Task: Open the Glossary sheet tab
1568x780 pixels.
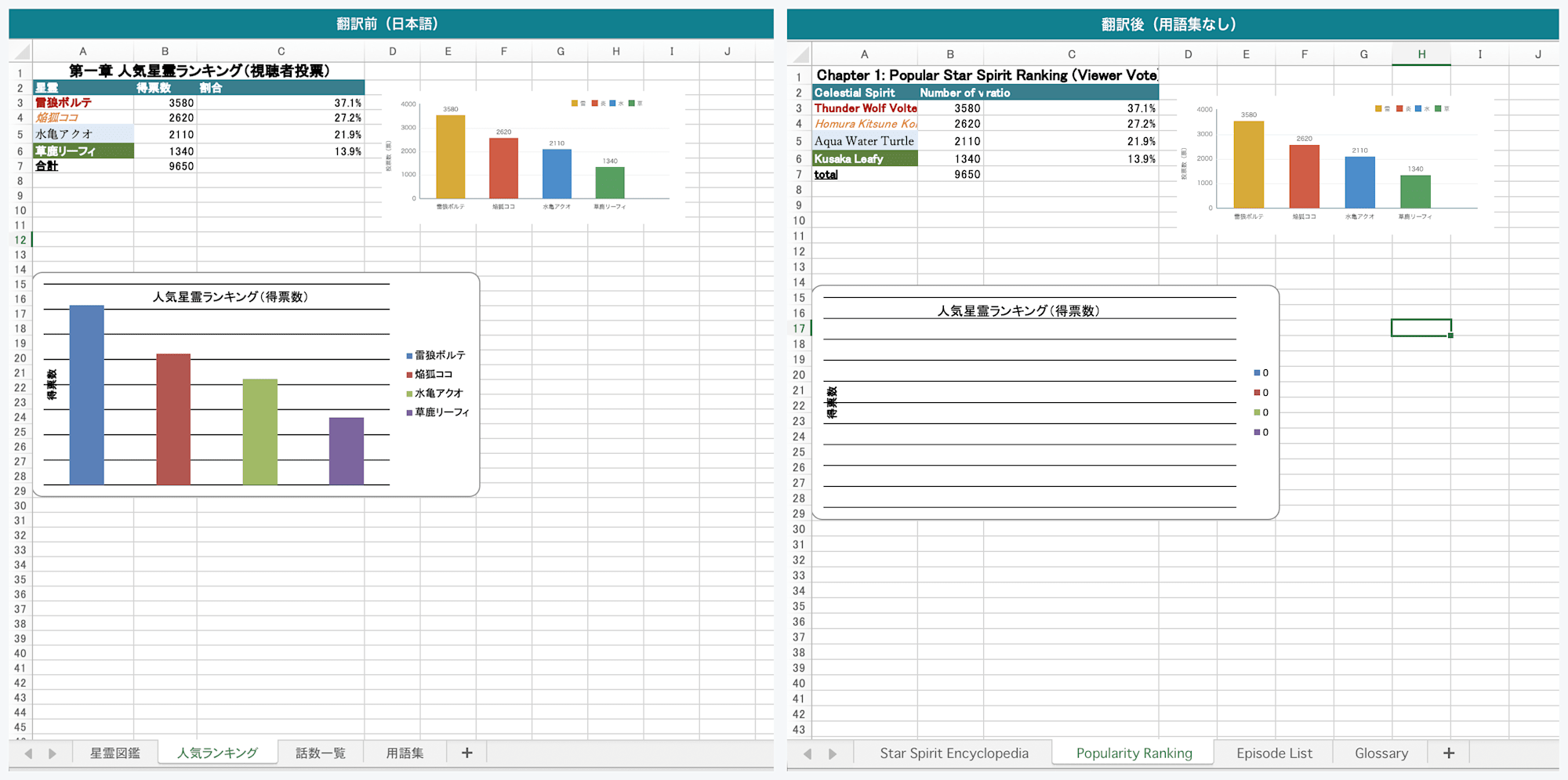Action: click(x=1381, y=753)
